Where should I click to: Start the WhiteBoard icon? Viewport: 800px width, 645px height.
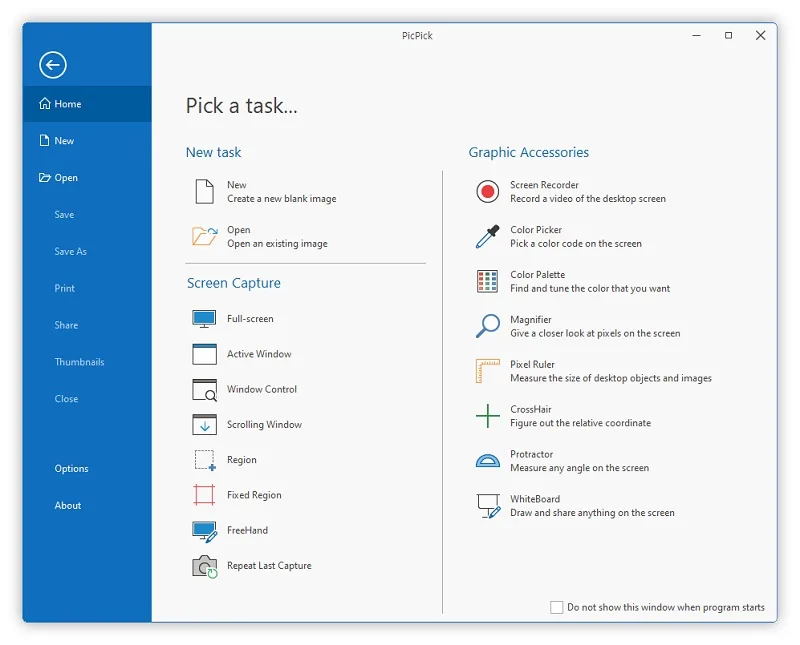coord(488,506)
